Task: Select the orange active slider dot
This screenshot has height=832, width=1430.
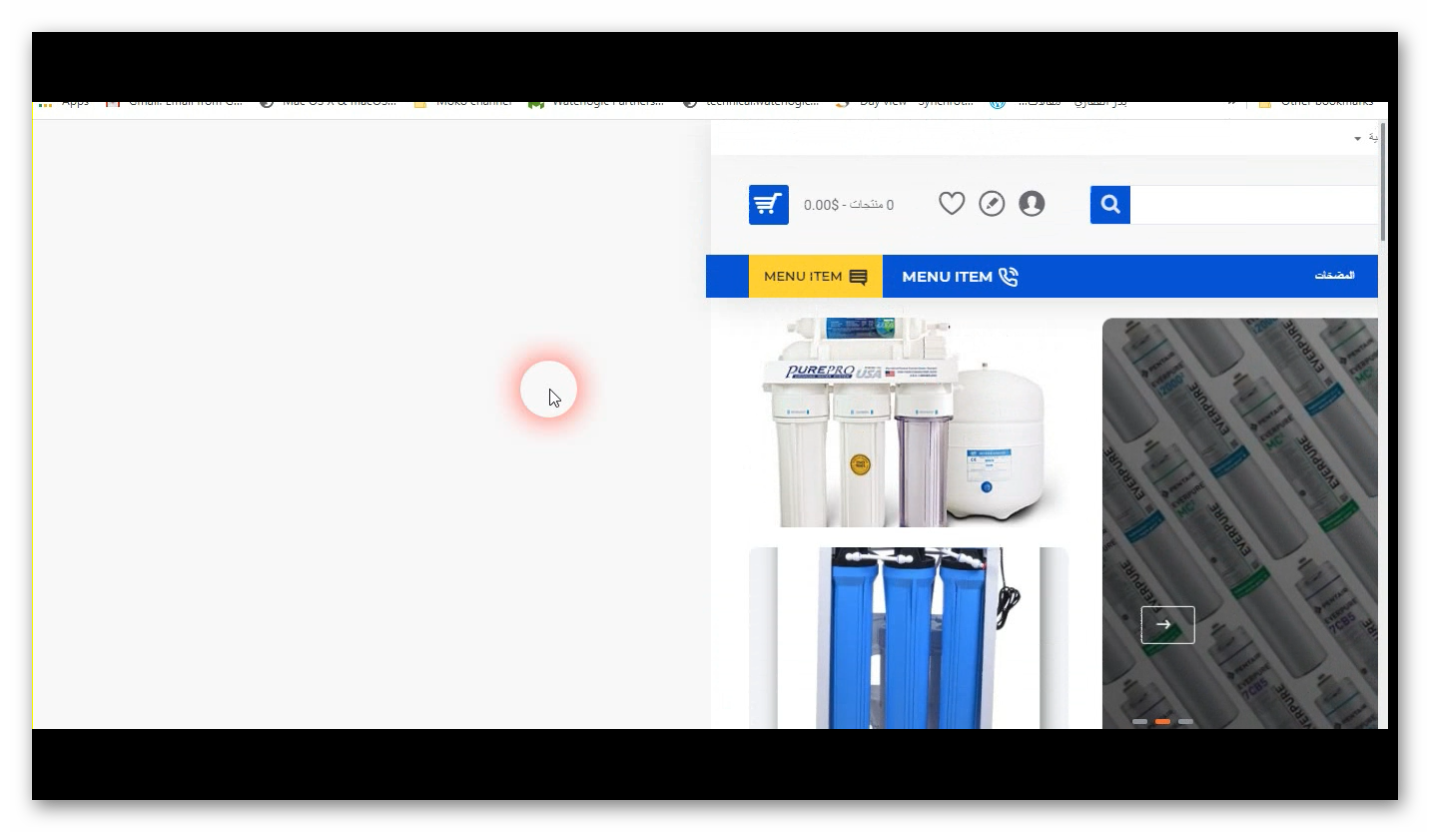Action: point(1163,721)
